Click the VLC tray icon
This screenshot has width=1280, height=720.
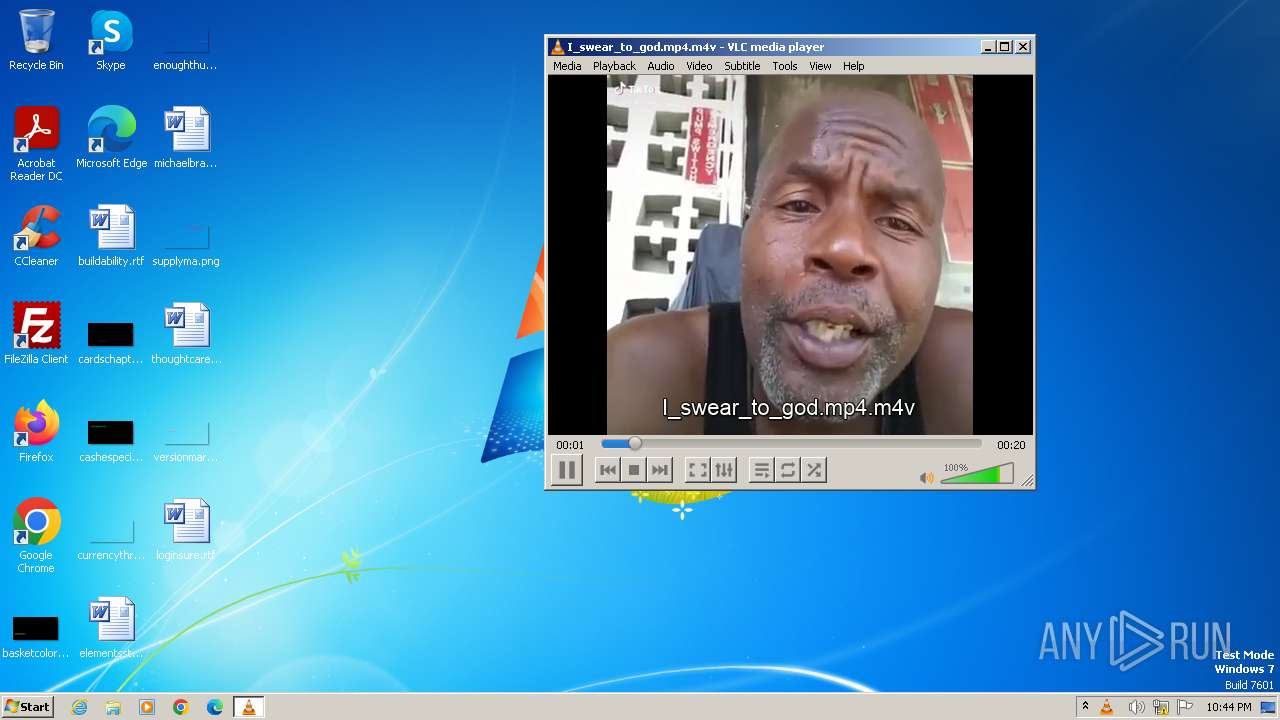[x=1107, y=707]
